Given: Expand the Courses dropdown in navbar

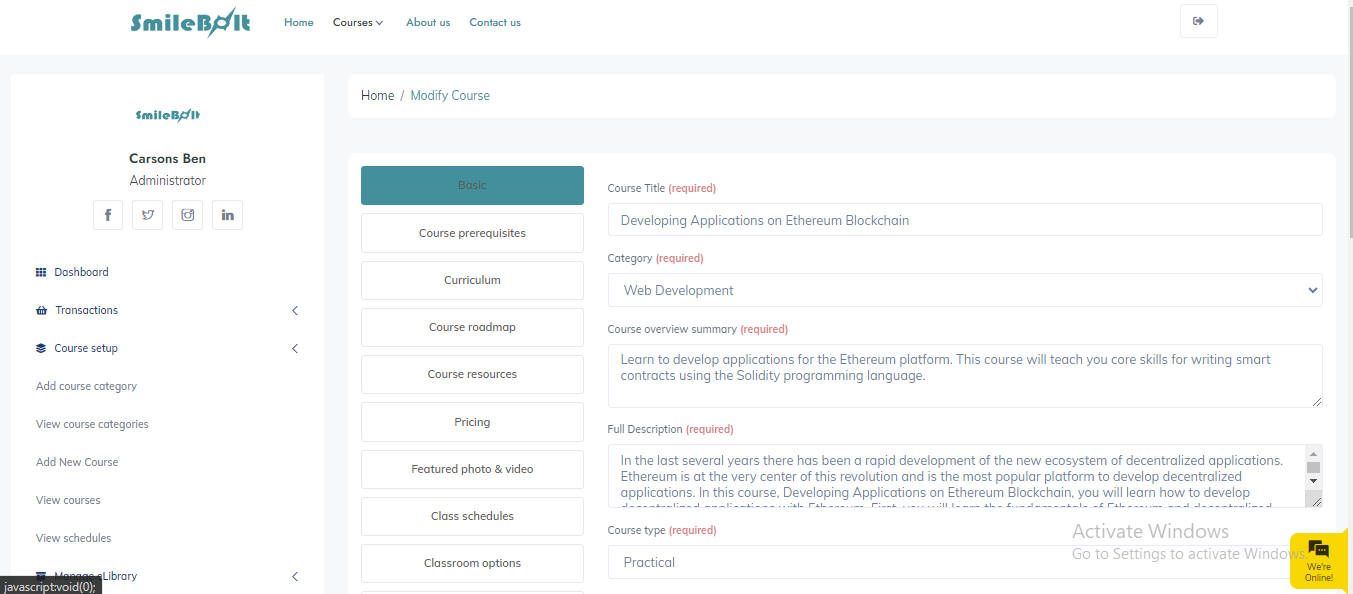Looking at the screenshot, I should [358, 22].
